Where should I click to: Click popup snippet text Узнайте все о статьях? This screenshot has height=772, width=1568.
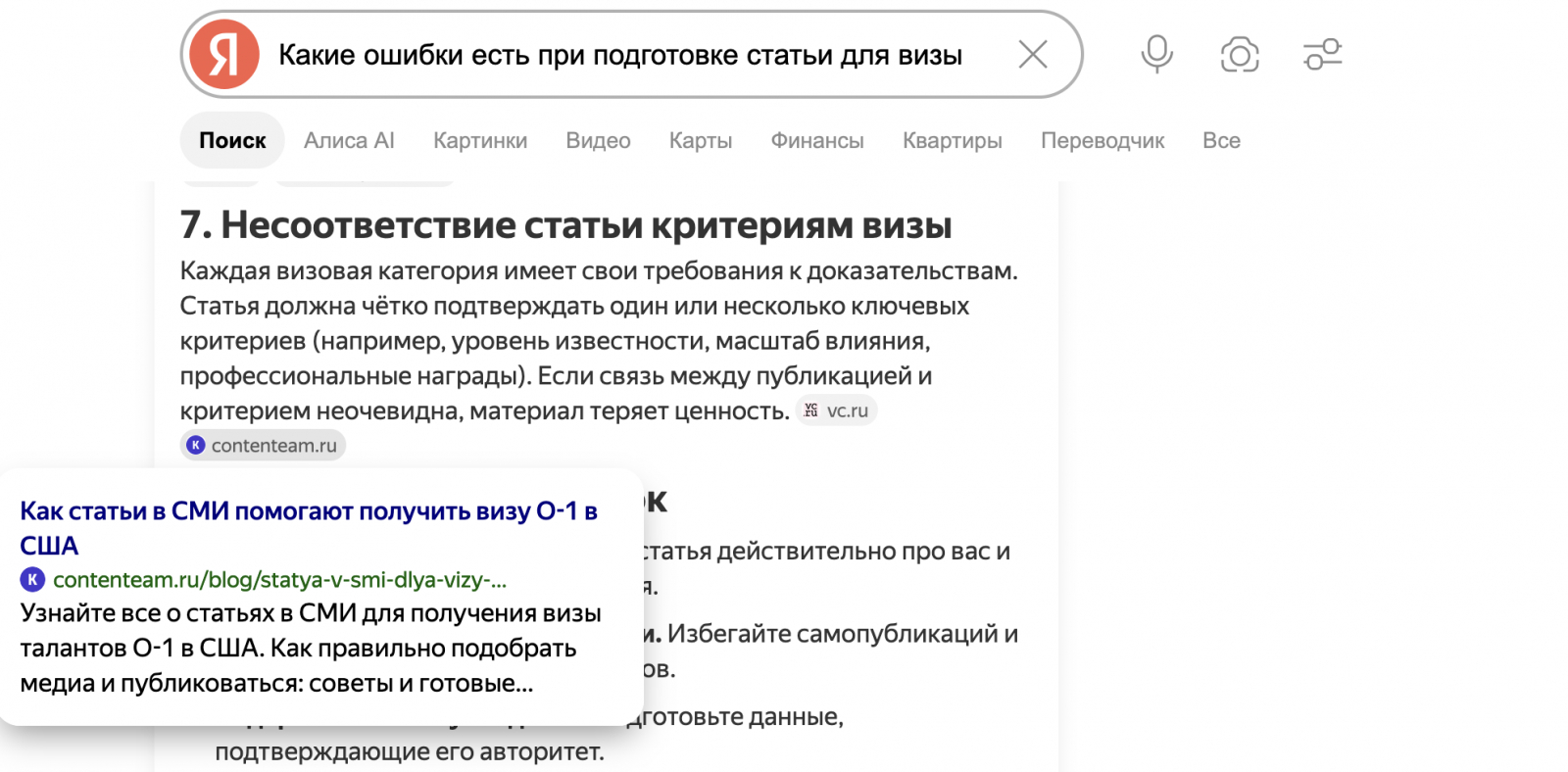[x=311, y=648]
